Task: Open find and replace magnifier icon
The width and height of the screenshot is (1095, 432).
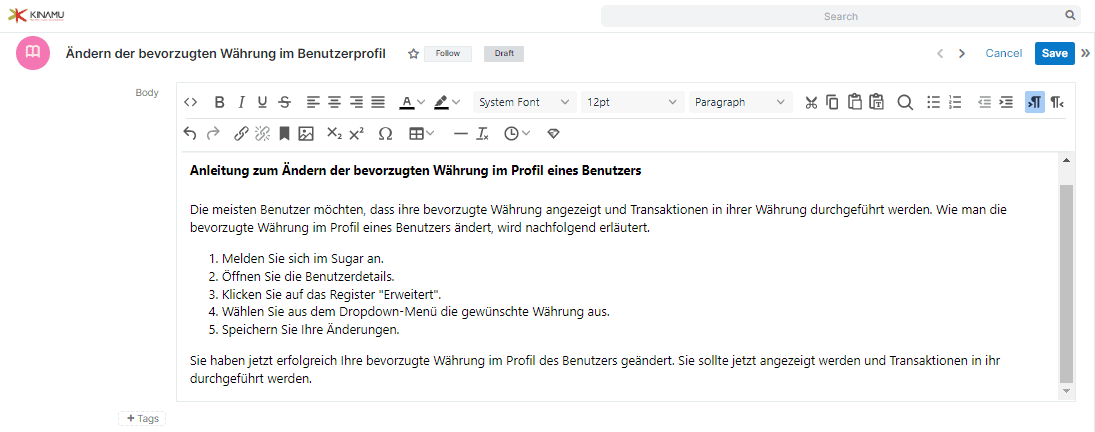Action: click(905, 102)
